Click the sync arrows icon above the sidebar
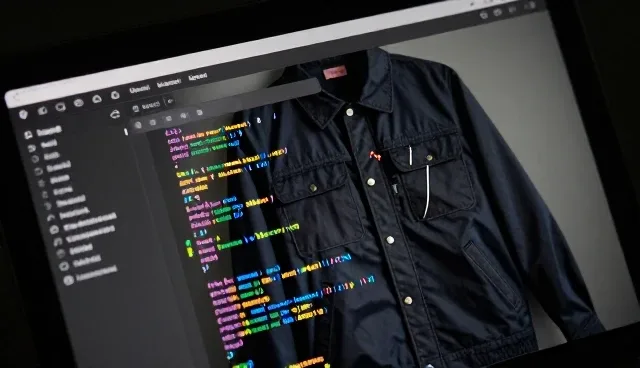Image resolution: width=640 pixels, height=368 pixels. [x=115, y=115]
